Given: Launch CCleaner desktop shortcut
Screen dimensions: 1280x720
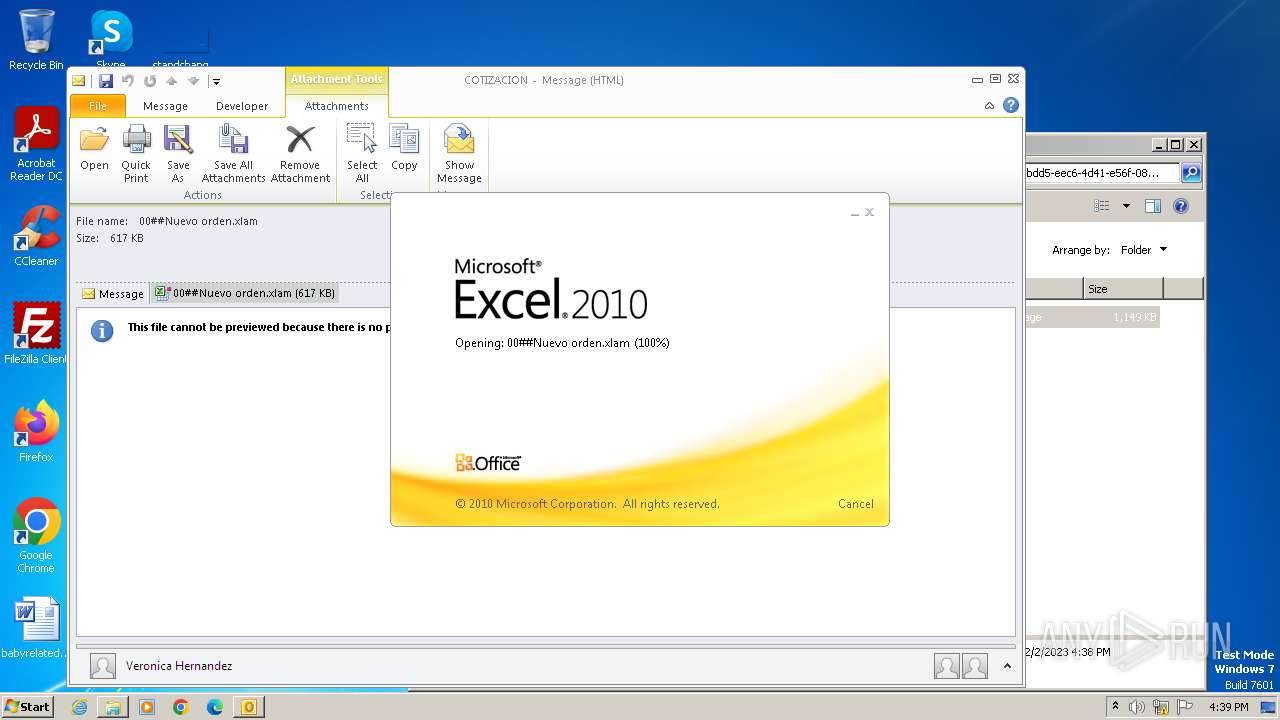Looking at the screenshot, I should coord(36,237).
